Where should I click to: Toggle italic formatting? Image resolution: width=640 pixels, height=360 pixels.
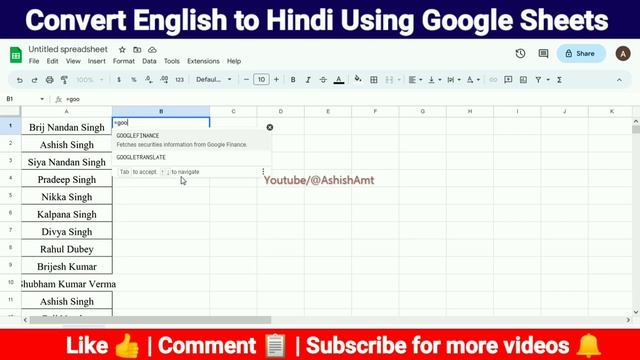pos(308,80)
